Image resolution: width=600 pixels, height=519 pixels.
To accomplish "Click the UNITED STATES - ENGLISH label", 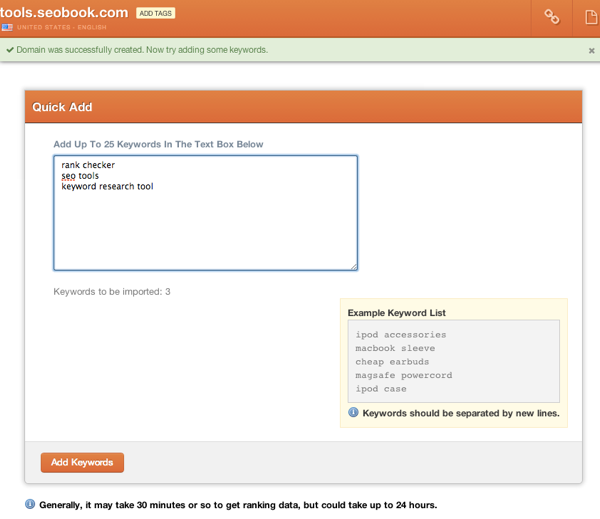I will (x=62, y=27).
